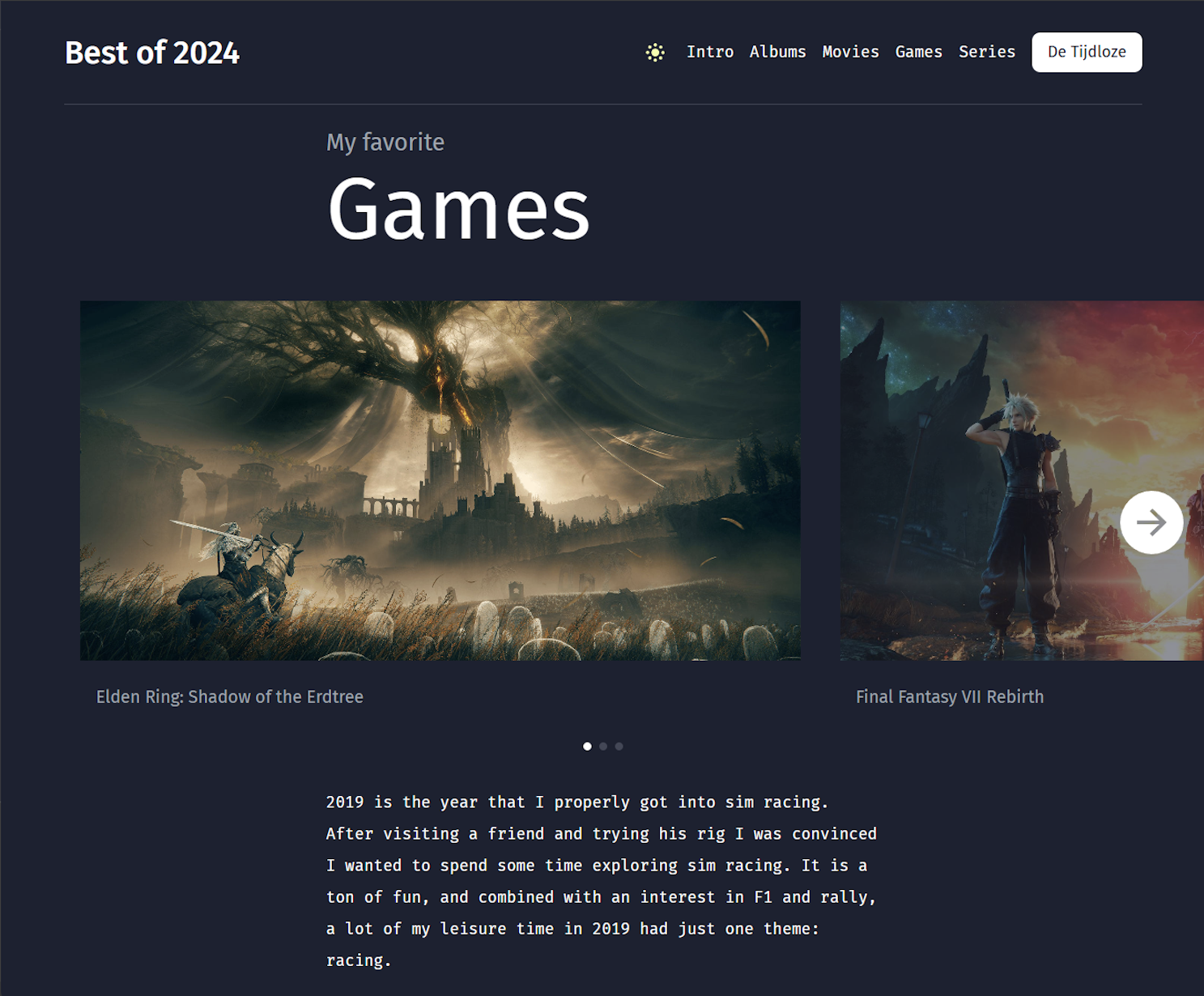Click the My favorite subtitle text
This screenshot has width=1204, height=996.
tap(385, 143)
